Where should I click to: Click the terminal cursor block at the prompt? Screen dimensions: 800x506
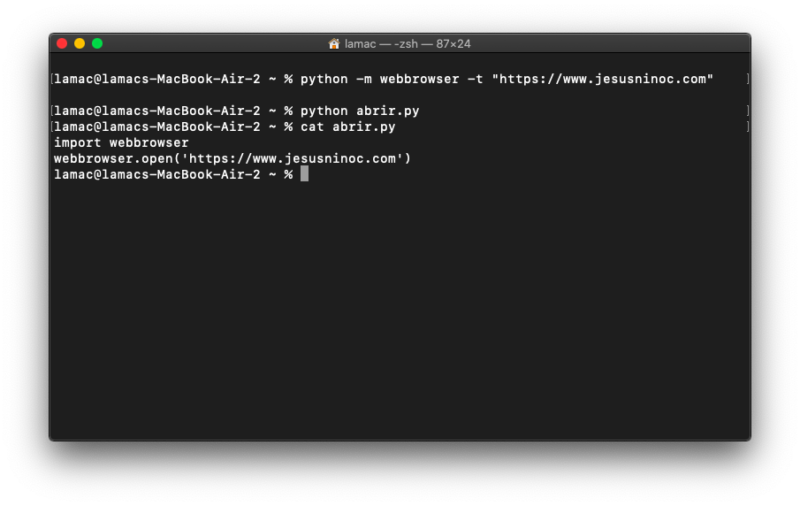[304, 174]
